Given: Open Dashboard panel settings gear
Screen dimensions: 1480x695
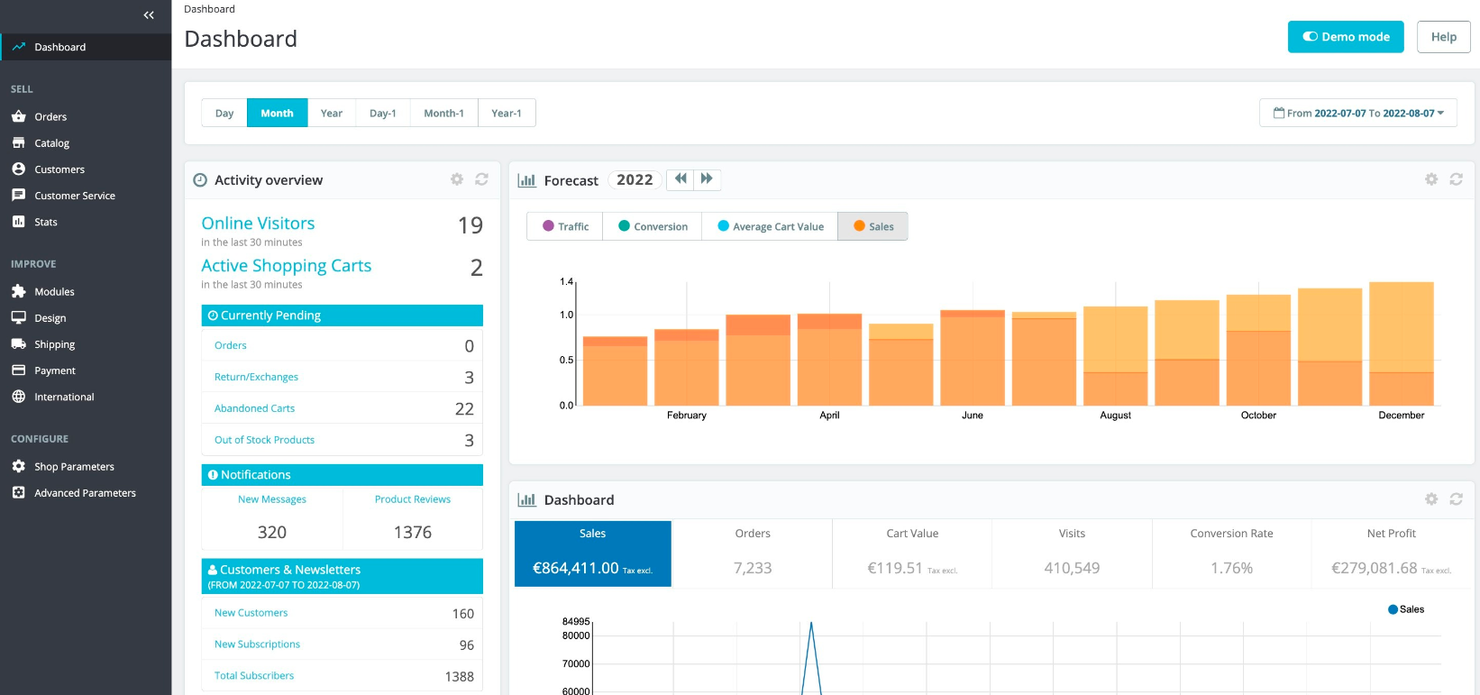Looking at the screenshot, I should [1431, 499].
